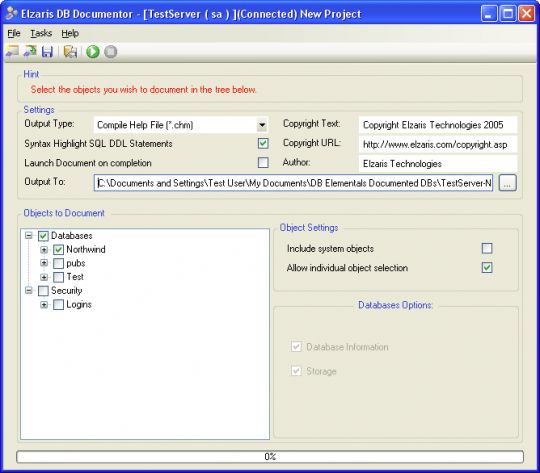Check the pubs database checkbox

coord(58,264)
